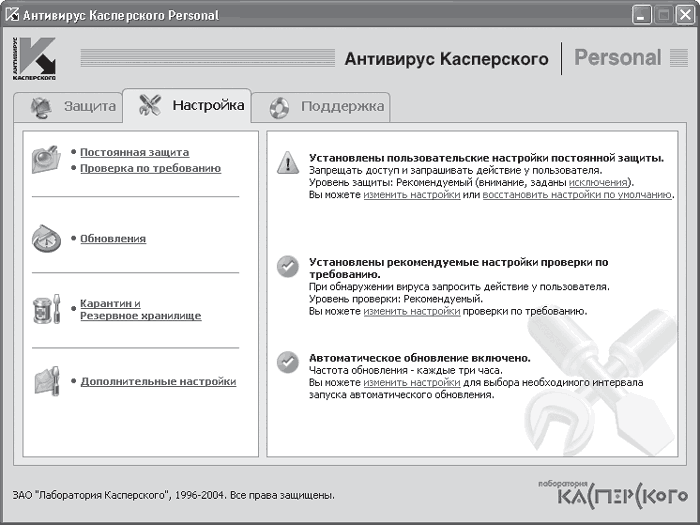The height and width of the screenshot is (525, 700).
Task: Click 'Запрещать доступ и запрашивать действие' text line
Action: (x=455, y=170)
